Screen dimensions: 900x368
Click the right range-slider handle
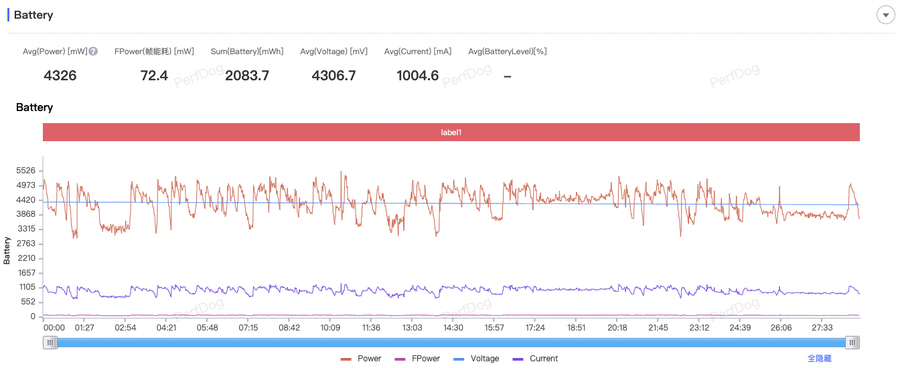tap(853, 343)
